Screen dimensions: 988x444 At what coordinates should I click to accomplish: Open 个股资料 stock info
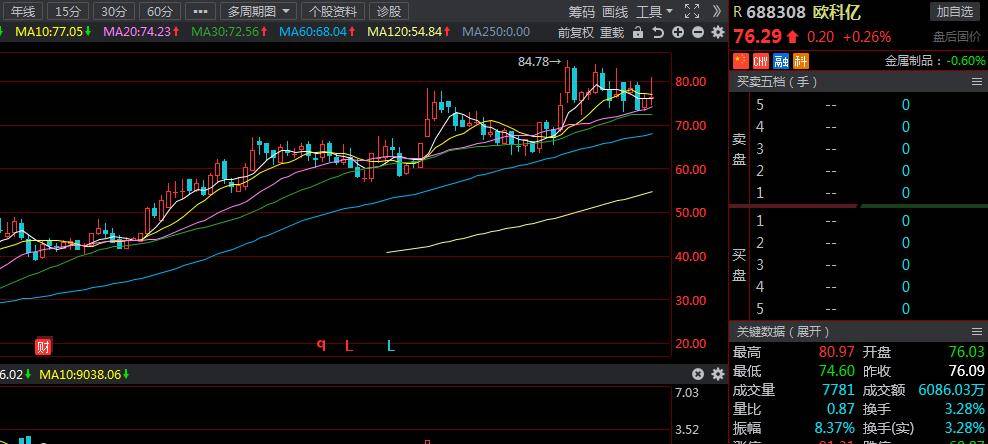332,11
